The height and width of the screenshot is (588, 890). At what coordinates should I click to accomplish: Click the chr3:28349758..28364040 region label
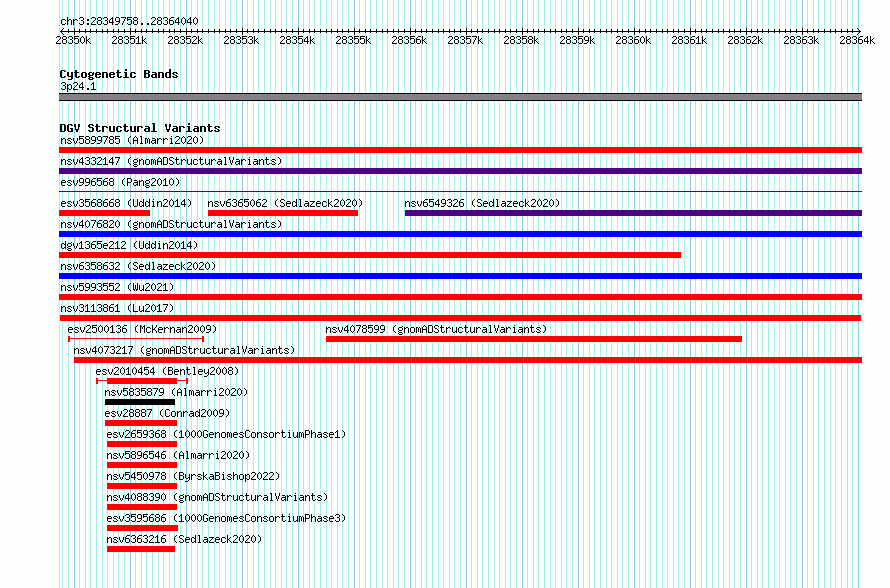(129, 22)
